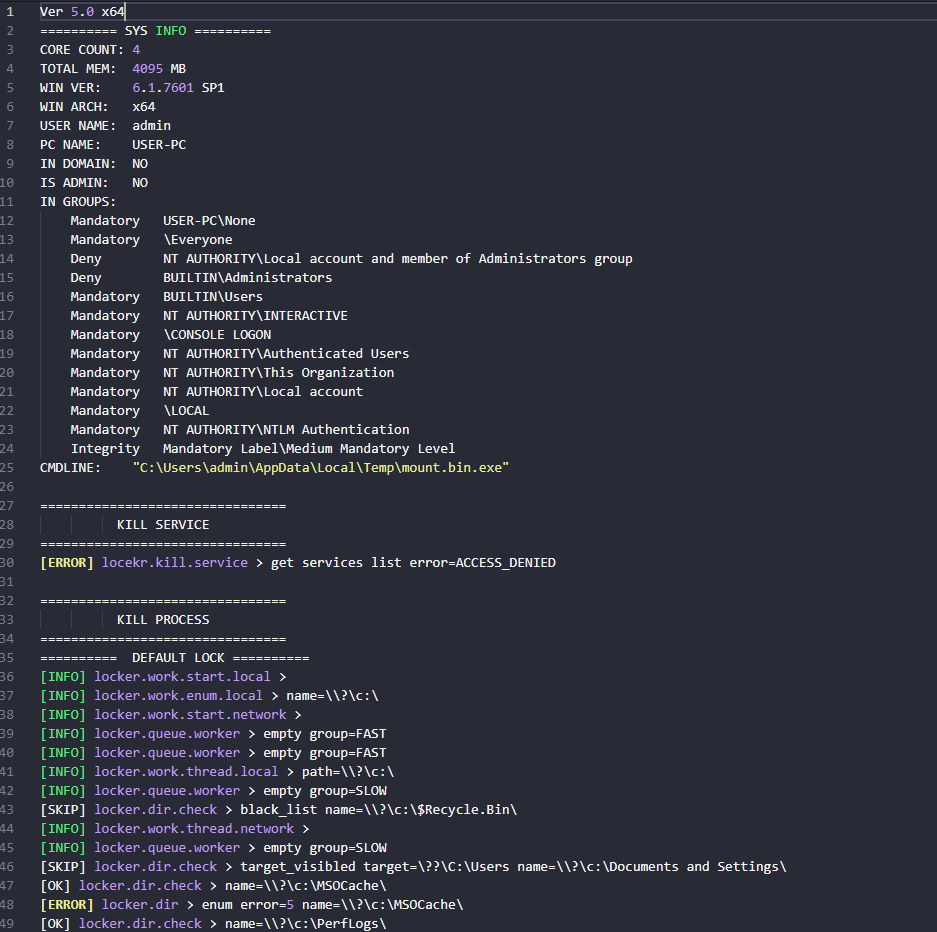Click the "member of Administrators group" text
The width and height of the screenshot is (937, 932).
pyautogui.click(x=517, y=259)
